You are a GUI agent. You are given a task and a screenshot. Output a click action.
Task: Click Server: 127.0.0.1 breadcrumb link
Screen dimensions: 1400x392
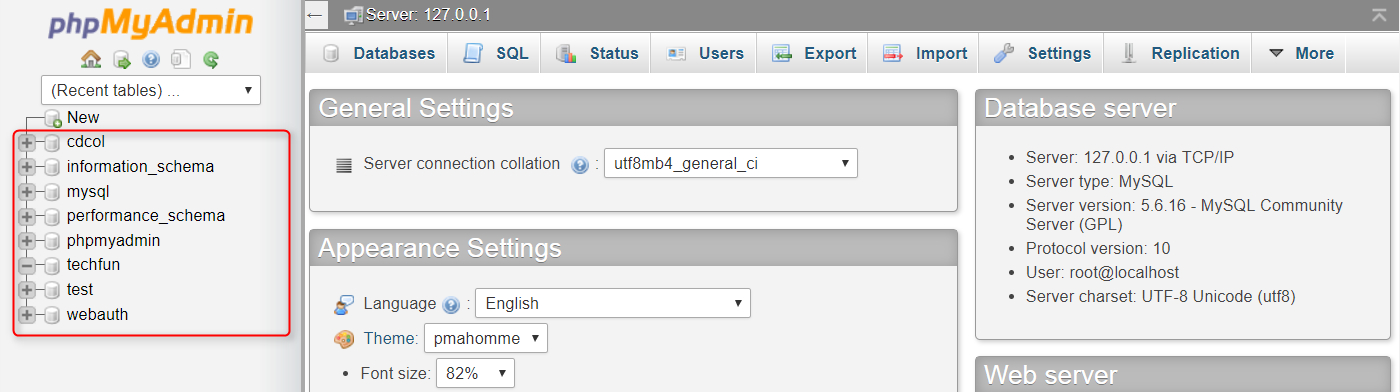[x=428, y=15]
